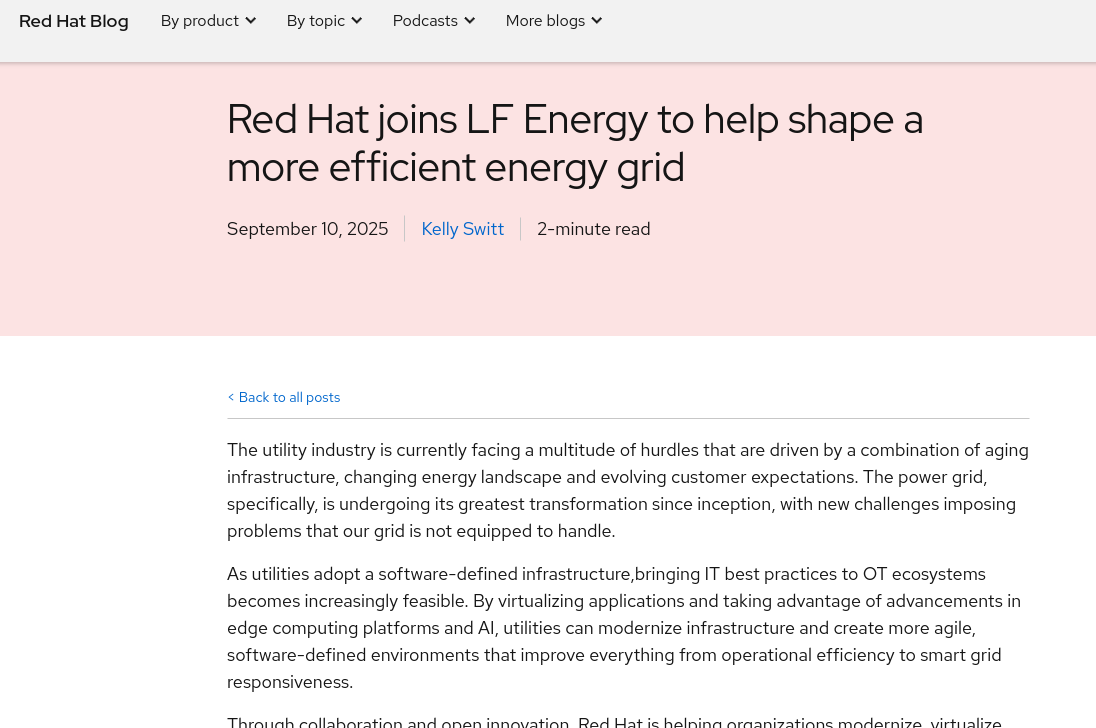The image size is (1096, 728).
Task: Expand the Podcasts dropdown
Action: click(425, 21)
